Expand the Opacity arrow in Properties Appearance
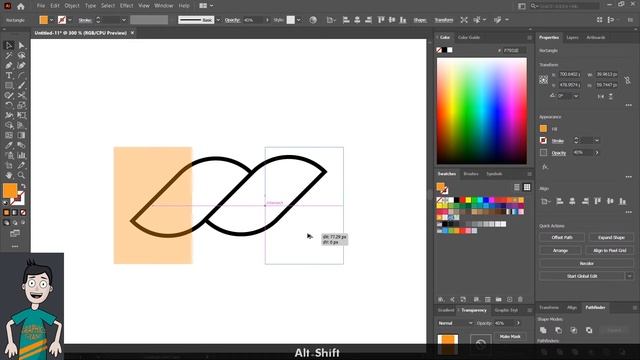This screenshot has width=640, height=360. (x=597, y=153)
